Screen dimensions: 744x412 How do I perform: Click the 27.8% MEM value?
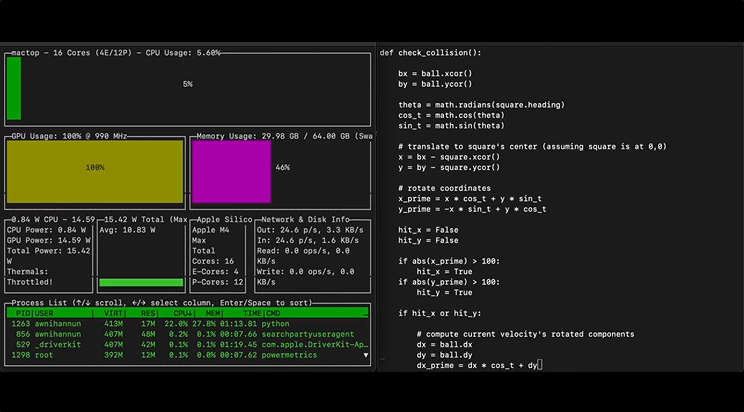(204, 324)
